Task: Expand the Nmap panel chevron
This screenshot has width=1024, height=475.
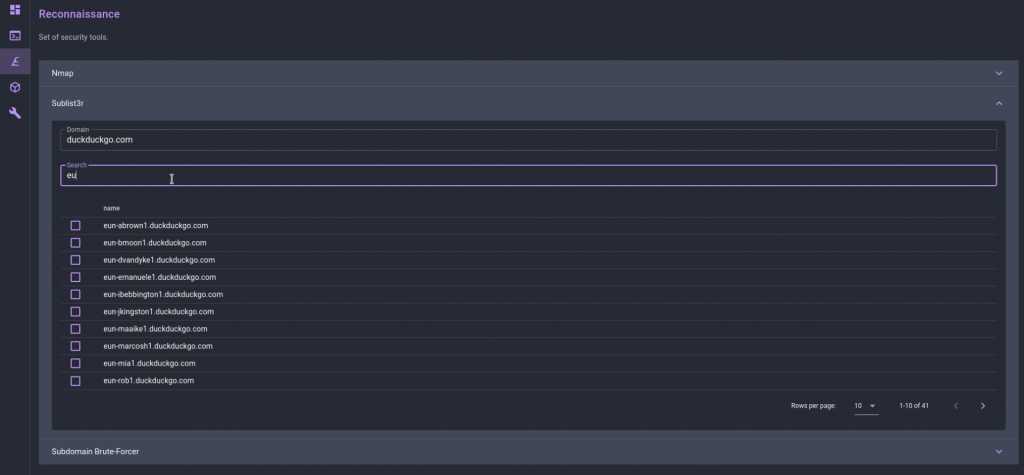Action: pyautogui.click(x=998, y=73)
